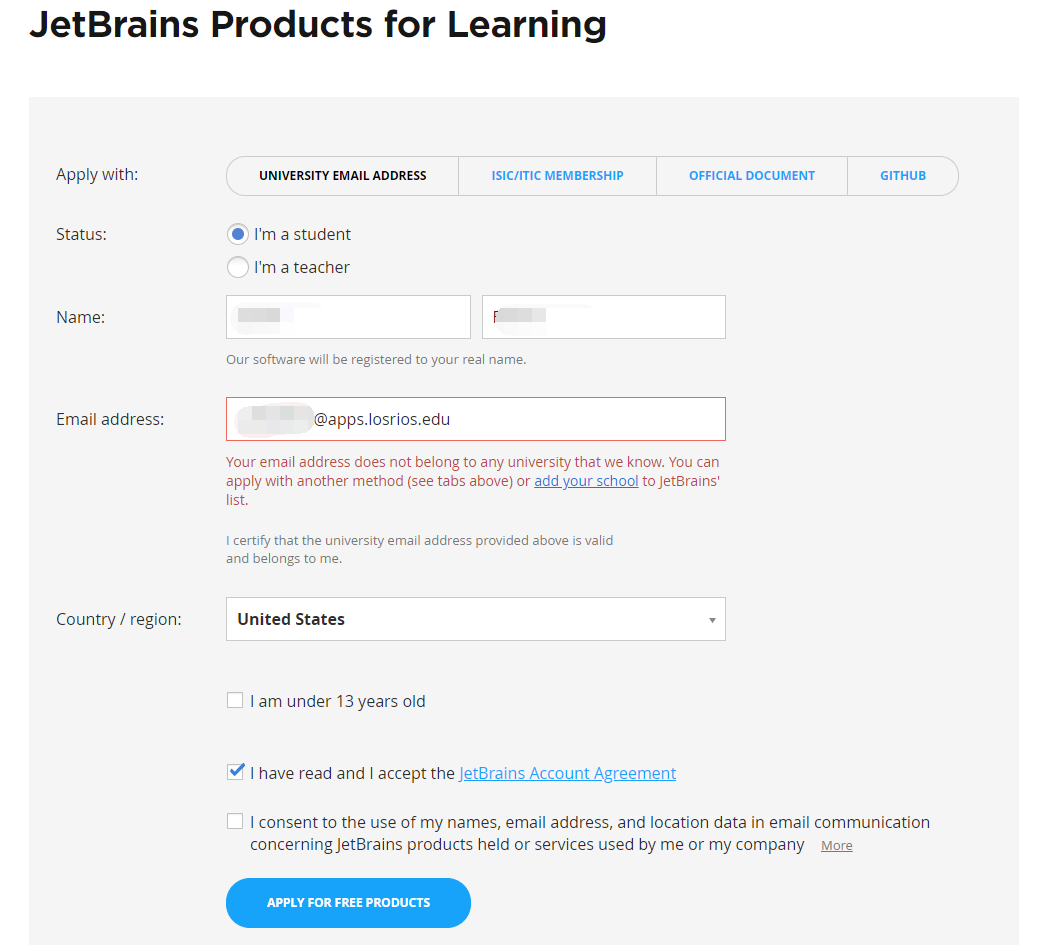Check "I am under 13 years old"
This screenshot has width=1037, height=945.
[x=235, y=701]
